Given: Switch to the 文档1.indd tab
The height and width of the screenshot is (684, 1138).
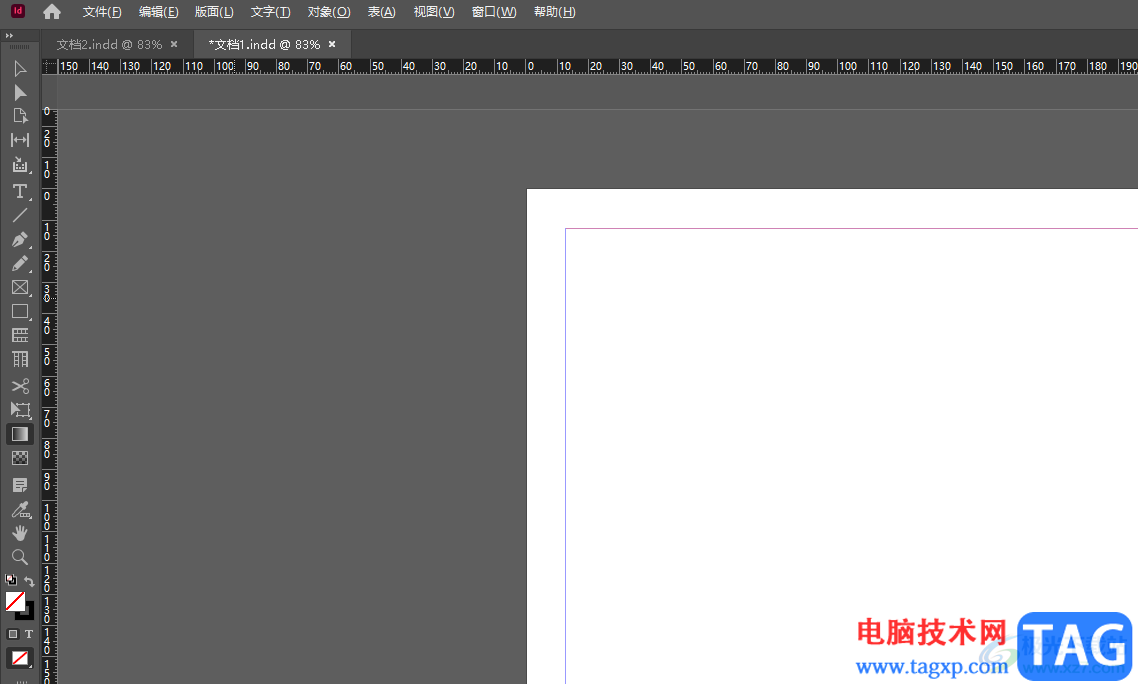Looking at the screenshot, I should pyautogui.click(x=264, y=44).
